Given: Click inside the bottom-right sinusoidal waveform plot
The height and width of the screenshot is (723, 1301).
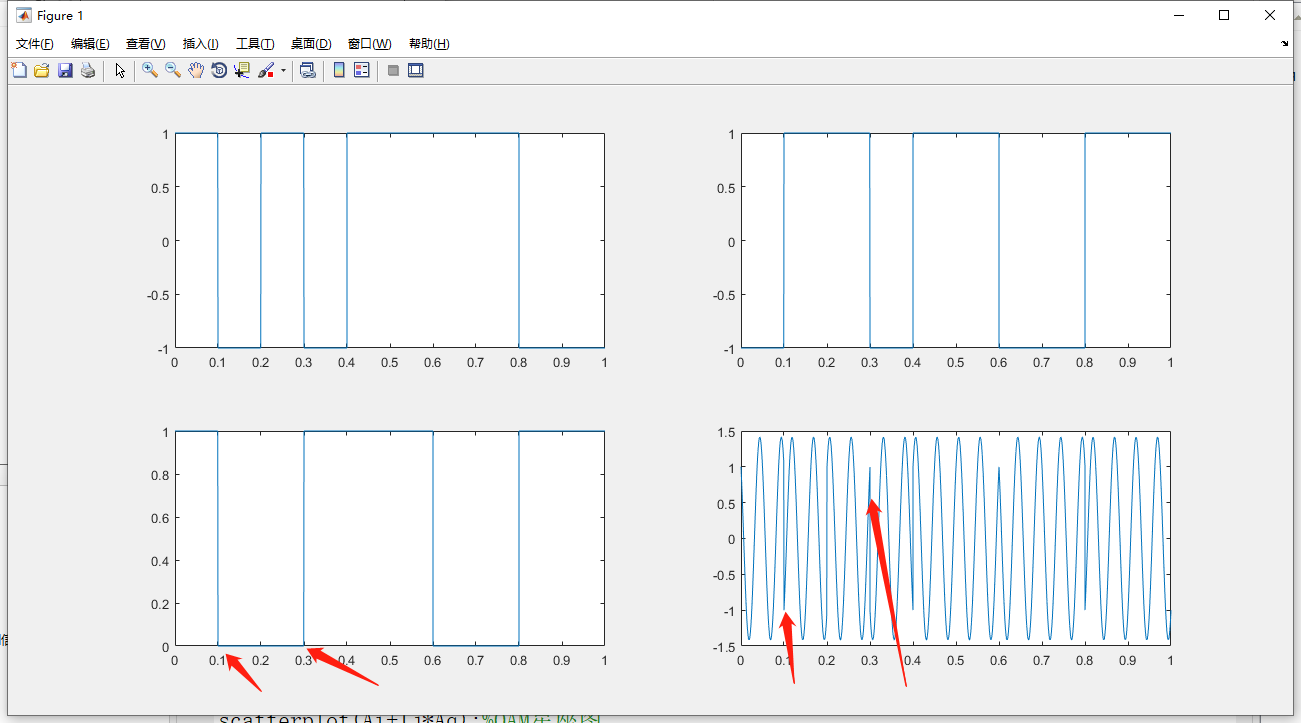Looking at the screenshot, I should [955, 538].
